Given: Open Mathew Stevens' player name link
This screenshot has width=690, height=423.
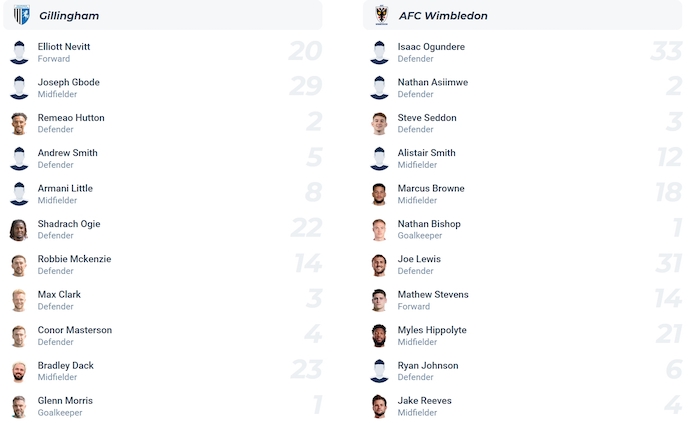Looking at the screenshot, I should tap(433, 295).
